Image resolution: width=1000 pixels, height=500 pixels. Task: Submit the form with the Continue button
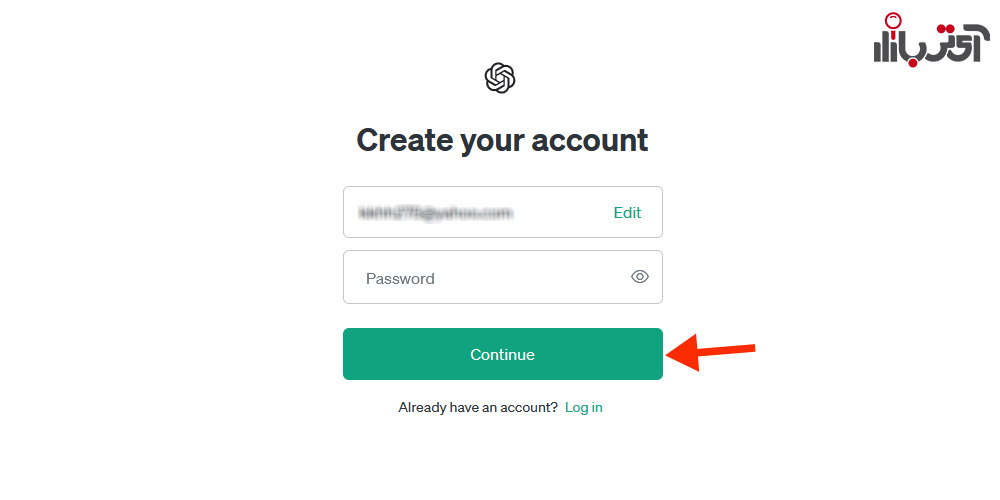tap(503, 354)
